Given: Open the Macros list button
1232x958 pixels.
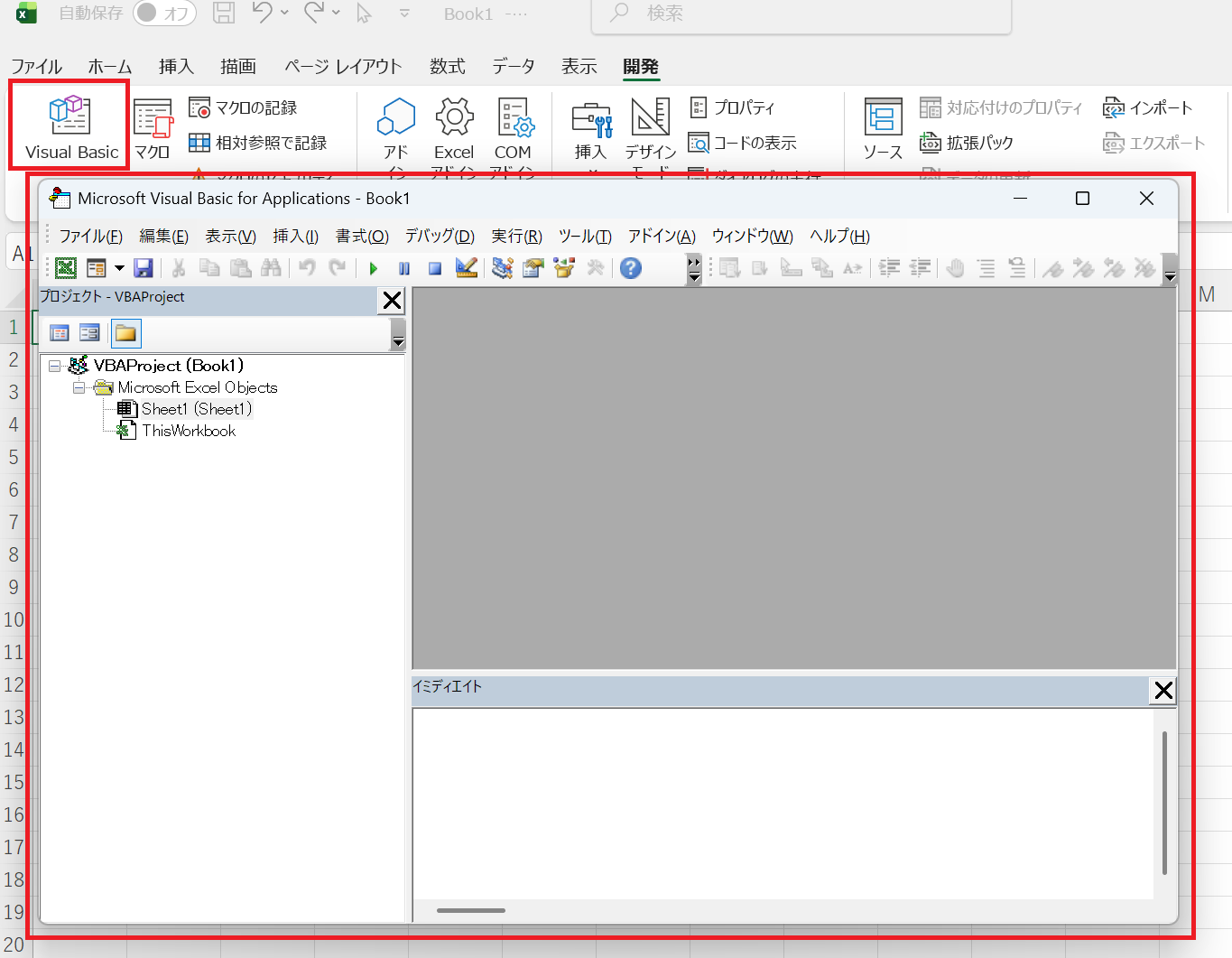Looking at the screenshot, I should (x=153, y=129).
